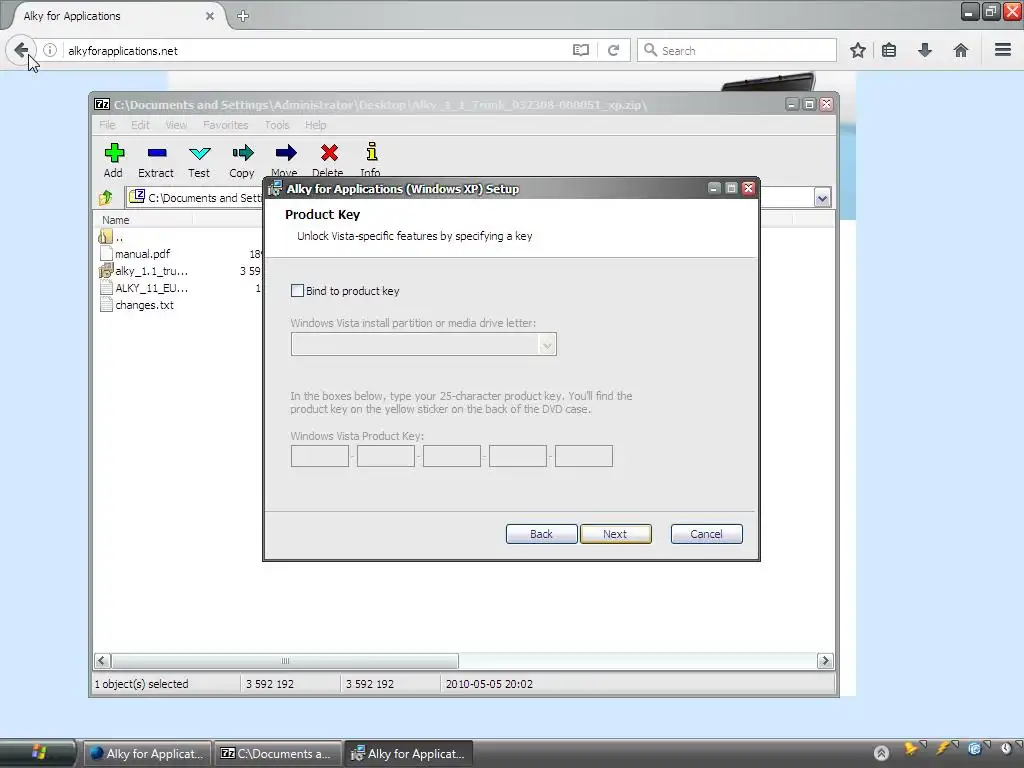Screen dimensions: 1024x768
Task: Click the browser Search field
Action: 737,50
